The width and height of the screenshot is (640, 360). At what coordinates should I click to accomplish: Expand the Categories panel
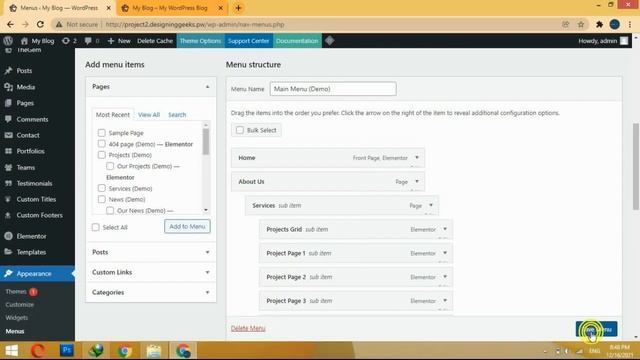click(x=207, y=292)
